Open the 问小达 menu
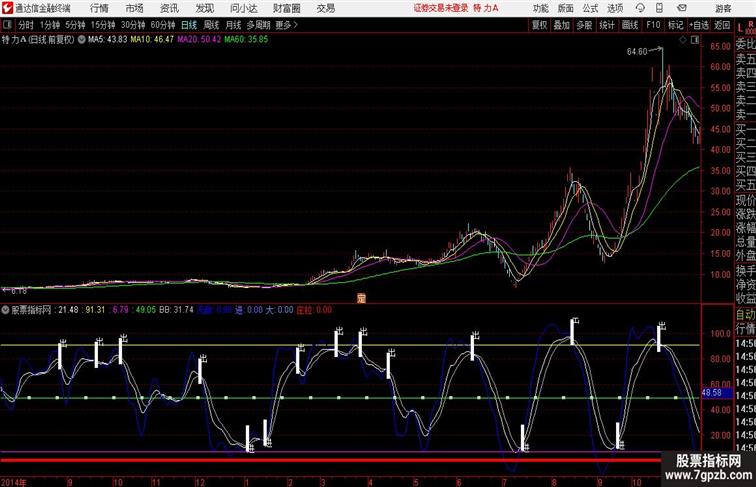The height and width of the screenshot is (487, 756). click(x=243, y=8)
